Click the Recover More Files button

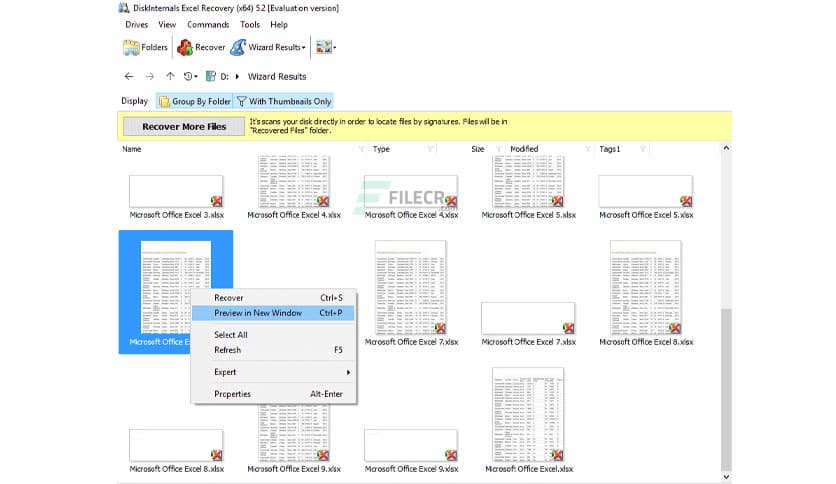coord(184,126)
